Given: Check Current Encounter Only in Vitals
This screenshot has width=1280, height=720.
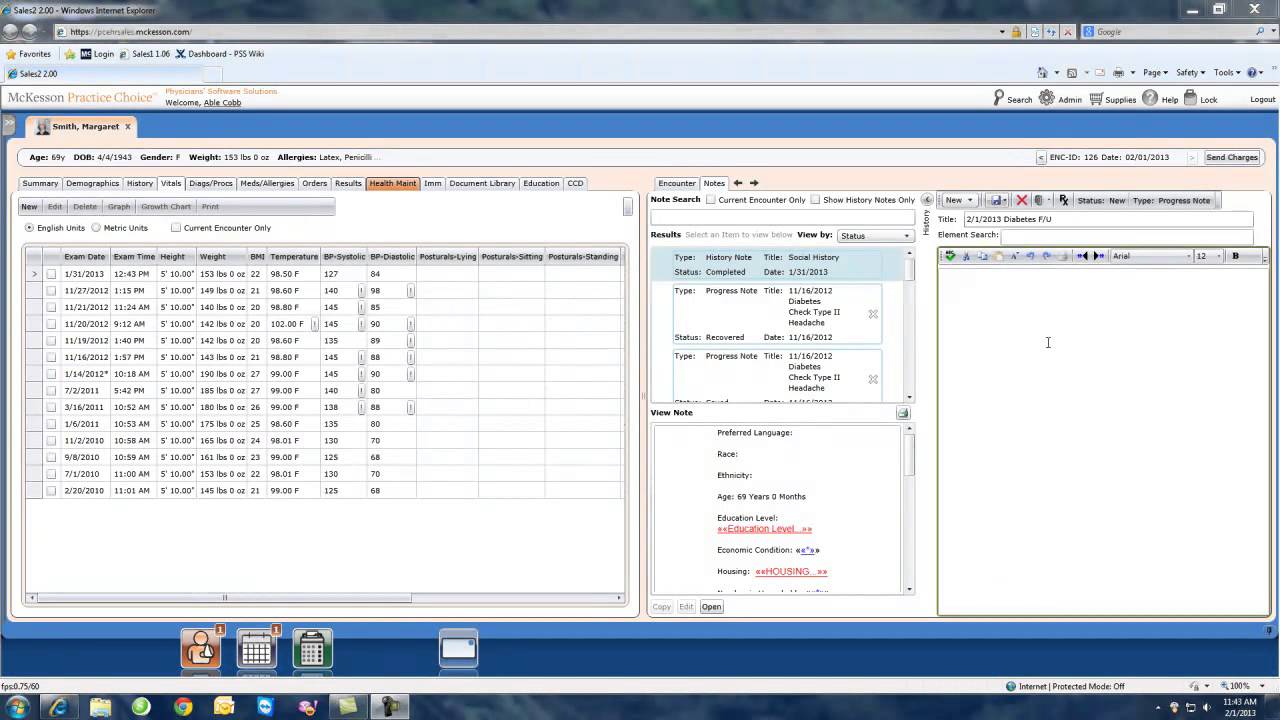Looking at the screenshot, I should point(176,228).
